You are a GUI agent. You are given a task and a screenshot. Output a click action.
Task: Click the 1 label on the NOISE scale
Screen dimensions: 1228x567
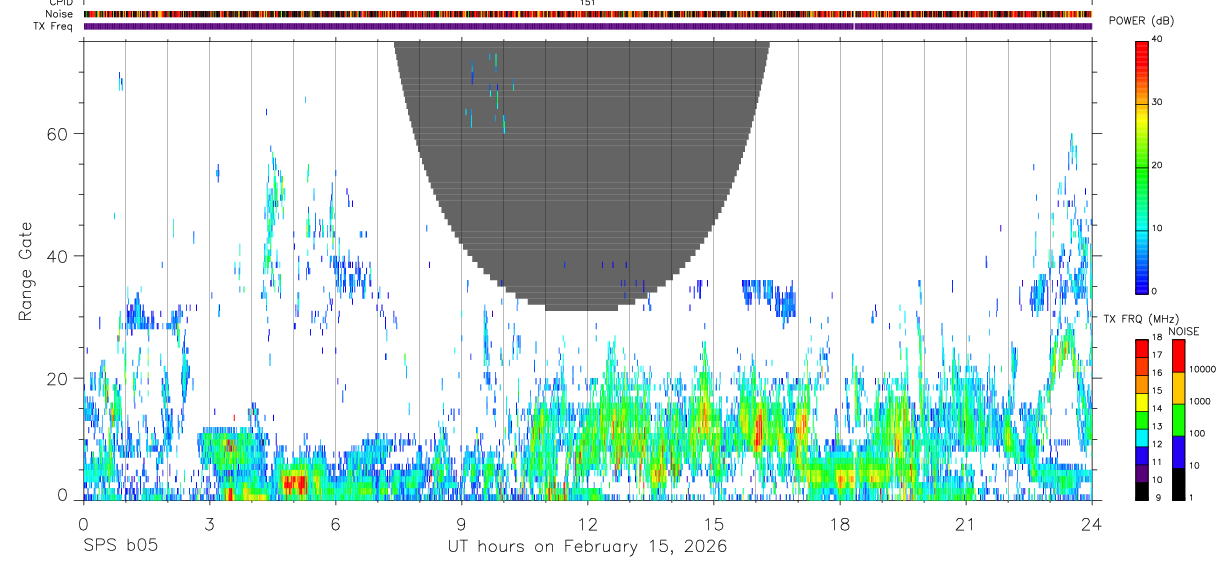(1191, 498)
